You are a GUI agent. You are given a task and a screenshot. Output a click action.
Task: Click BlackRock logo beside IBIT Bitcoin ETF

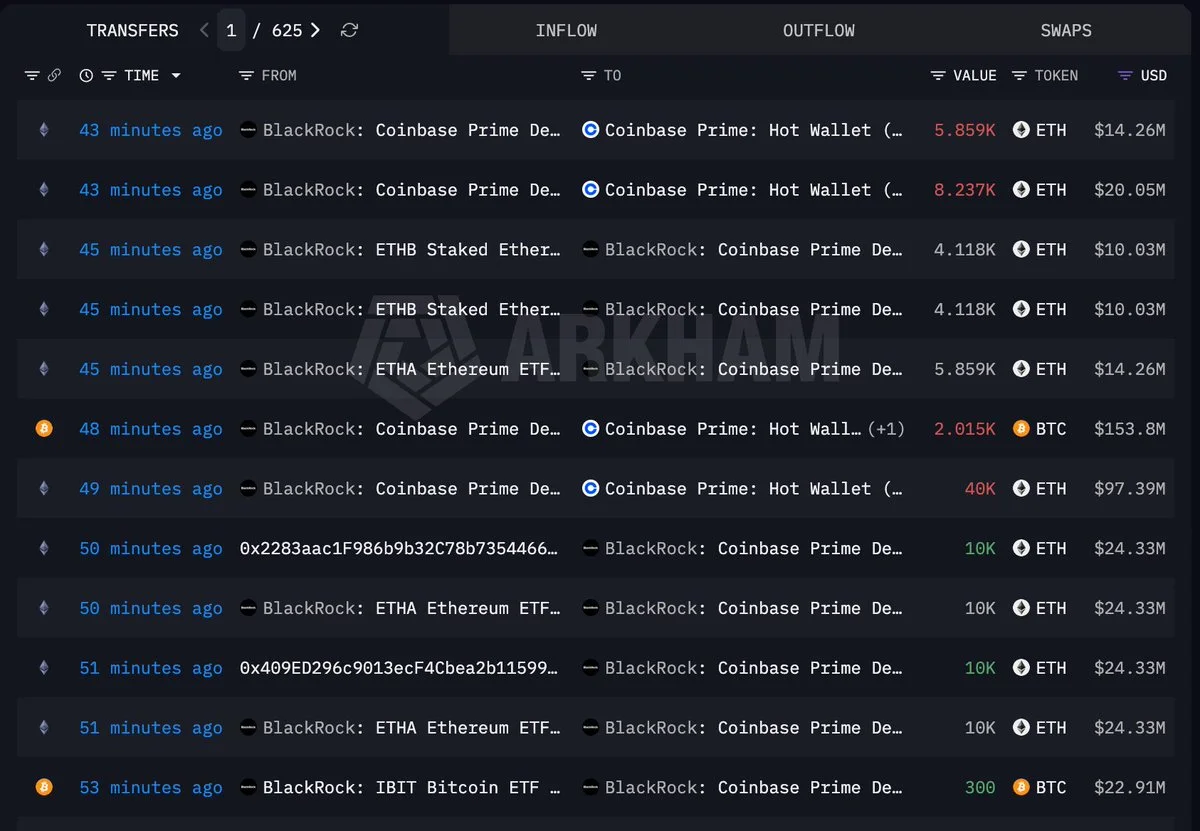pos(248,788)
